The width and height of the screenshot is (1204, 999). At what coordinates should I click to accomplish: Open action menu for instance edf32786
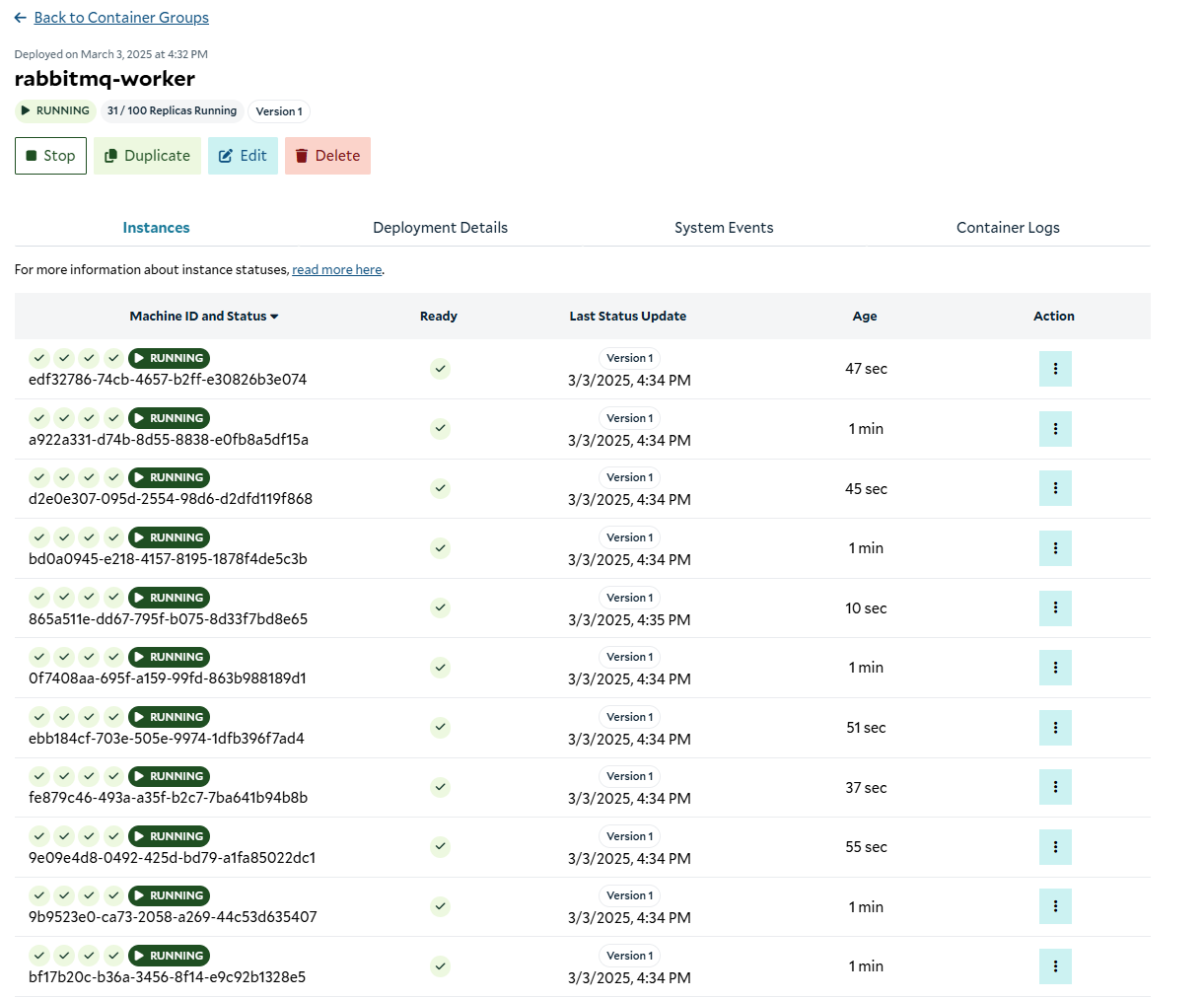(x=1055, y=369)
